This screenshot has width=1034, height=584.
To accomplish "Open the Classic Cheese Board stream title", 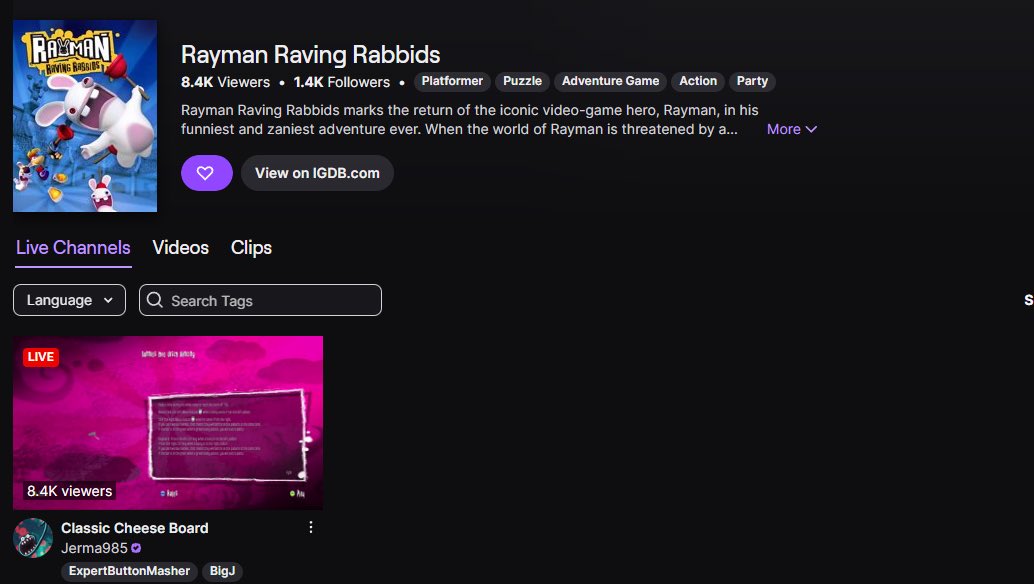I will [x=135, y=528].
